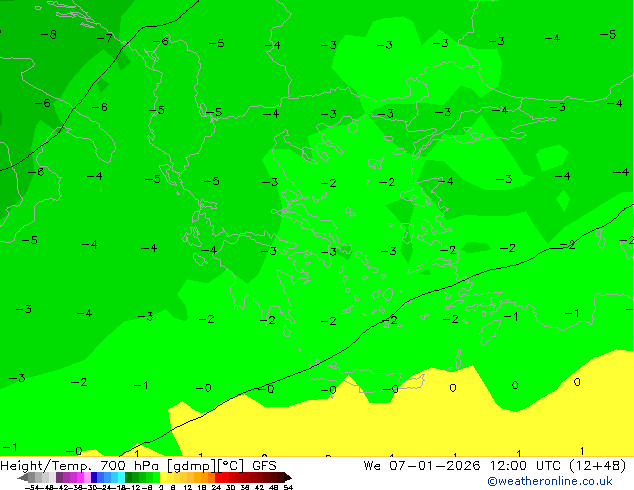Select the bright red swatch in the color scale
This screenshot has width=634, height=490.
point(218,477)
